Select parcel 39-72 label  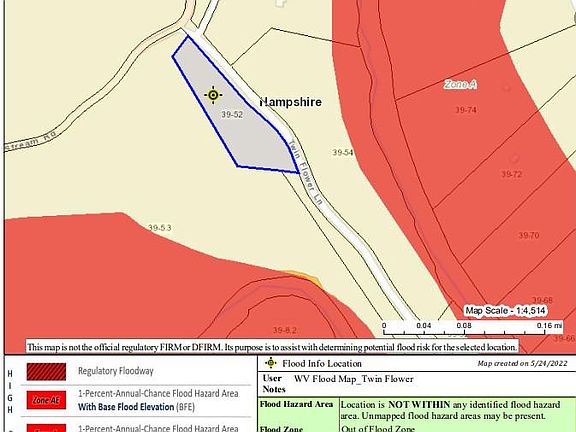pos(511,174)
